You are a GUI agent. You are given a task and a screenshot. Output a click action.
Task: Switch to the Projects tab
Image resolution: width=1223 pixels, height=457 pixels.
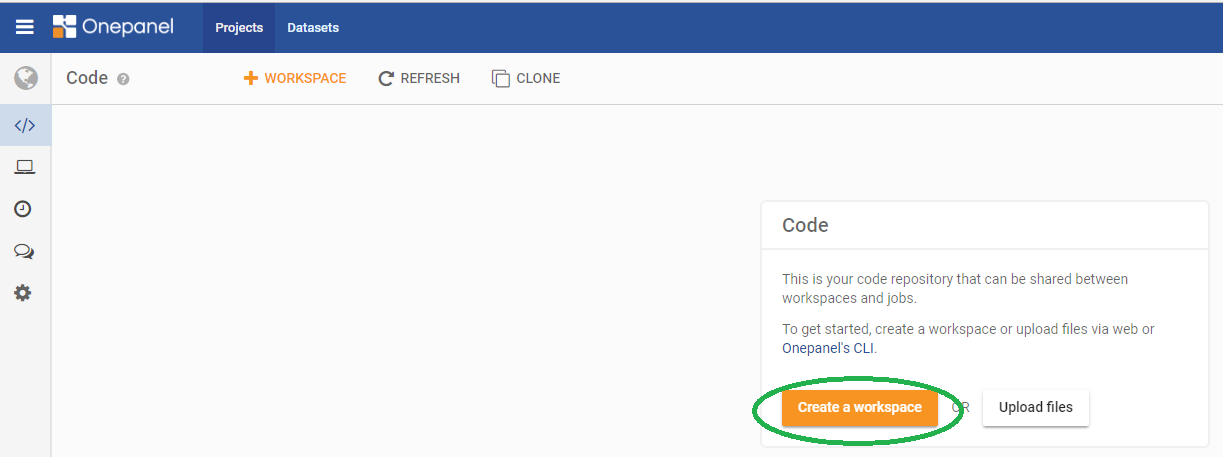pos(239,27)
